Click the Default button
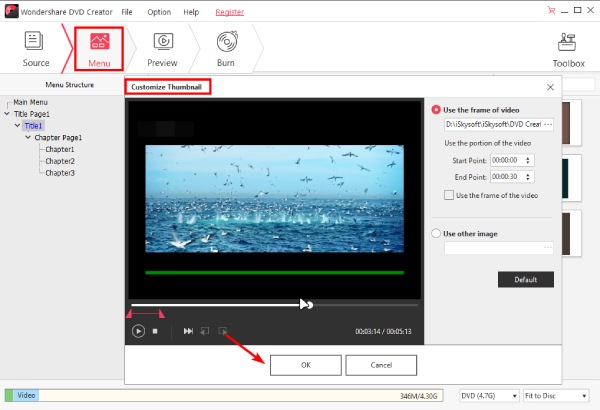The image size is (600, 410). click(525, 279)
